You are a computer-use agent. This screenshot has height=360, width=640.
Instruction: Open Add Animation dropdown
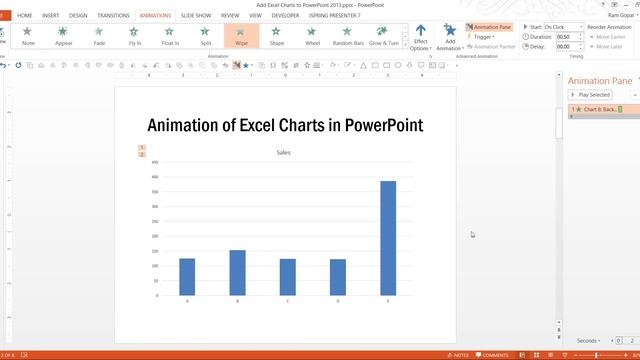450,38
